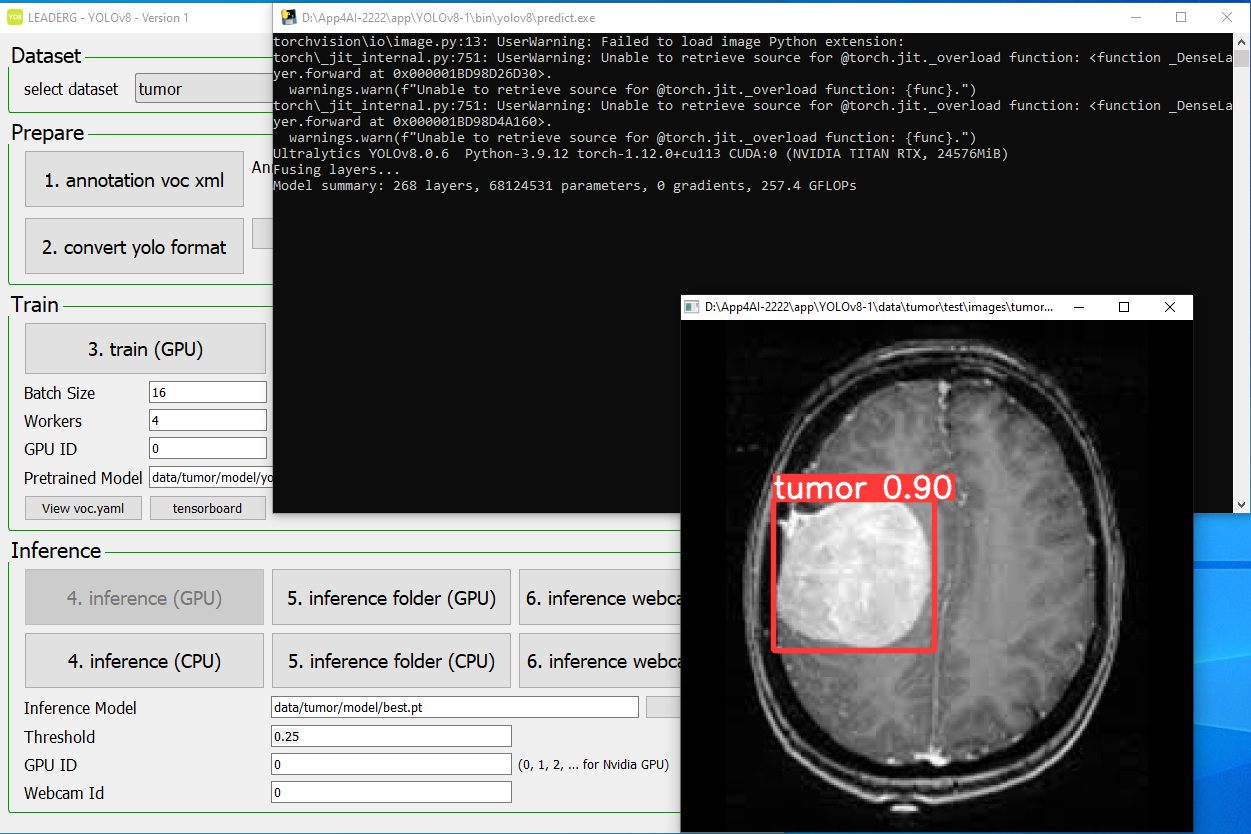Screen dimensions: 1251x834
Task: Click the Dataset section heading
Action: coord(46,56)
